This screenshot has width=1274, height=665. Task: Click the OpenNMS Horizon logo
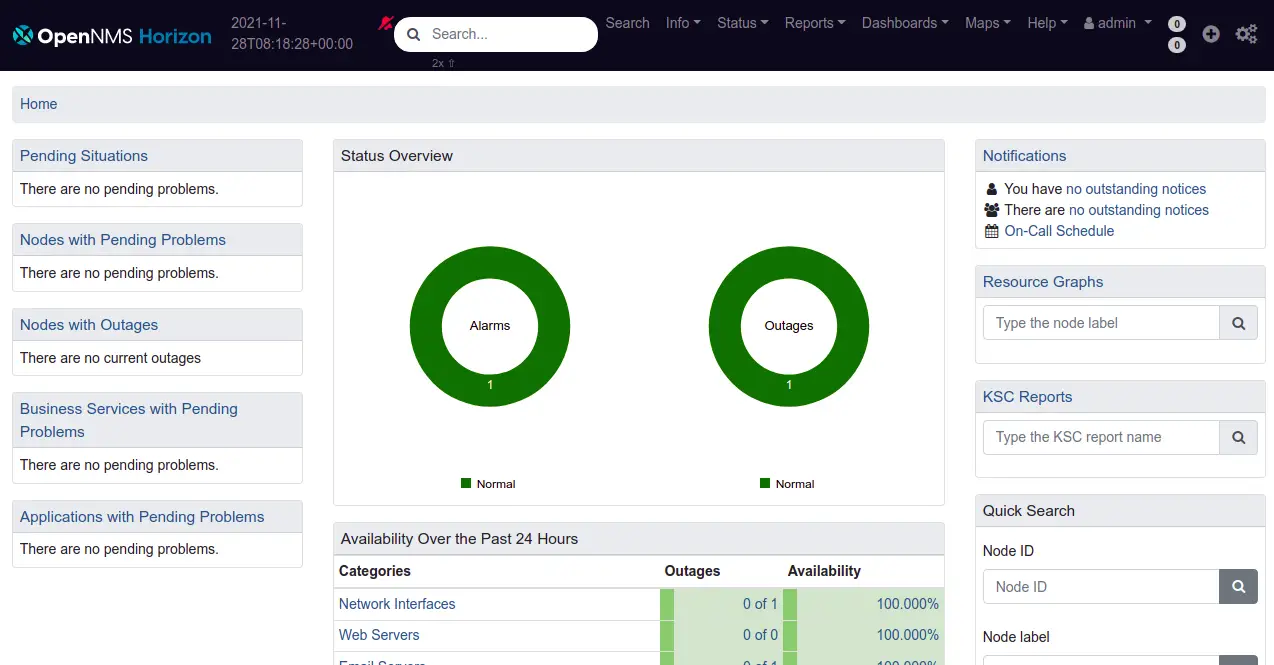point(112,36)
